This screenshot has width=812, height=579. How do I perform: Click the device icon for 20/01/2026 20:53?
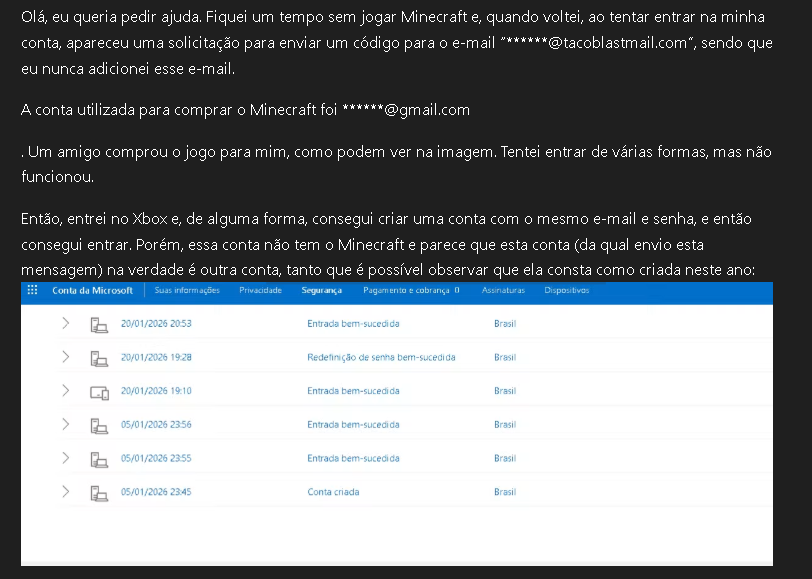[x=99, y=325]
